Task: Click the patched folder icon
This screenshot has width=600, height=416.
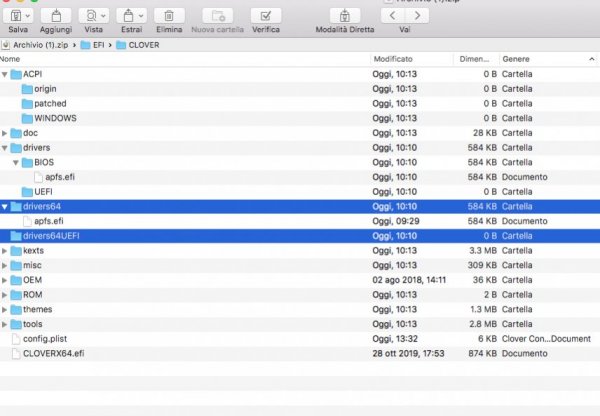Action: (27, 104)
